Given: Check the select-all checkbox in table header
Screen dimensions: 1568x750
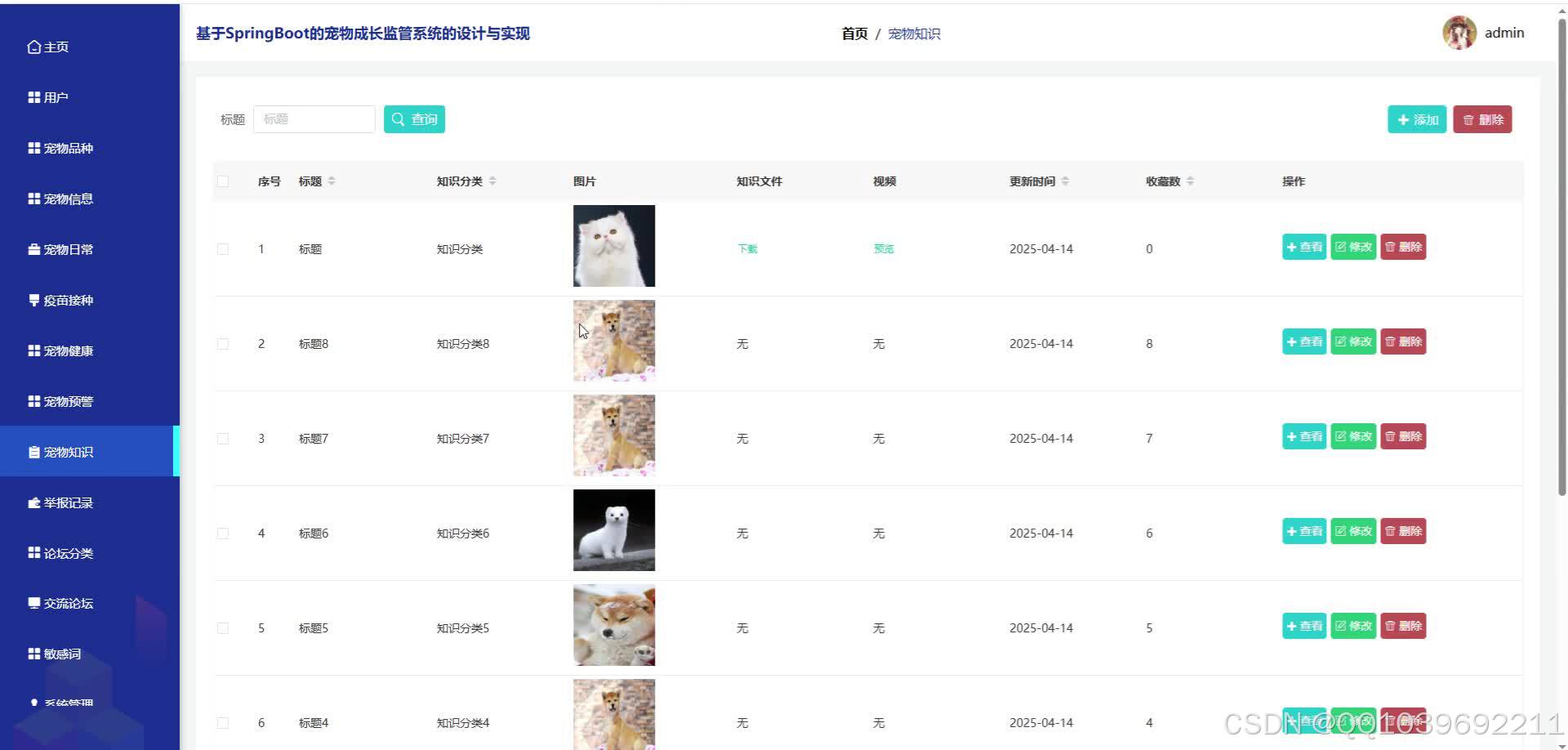Looking at the screenshot, I should pos(223,181).
